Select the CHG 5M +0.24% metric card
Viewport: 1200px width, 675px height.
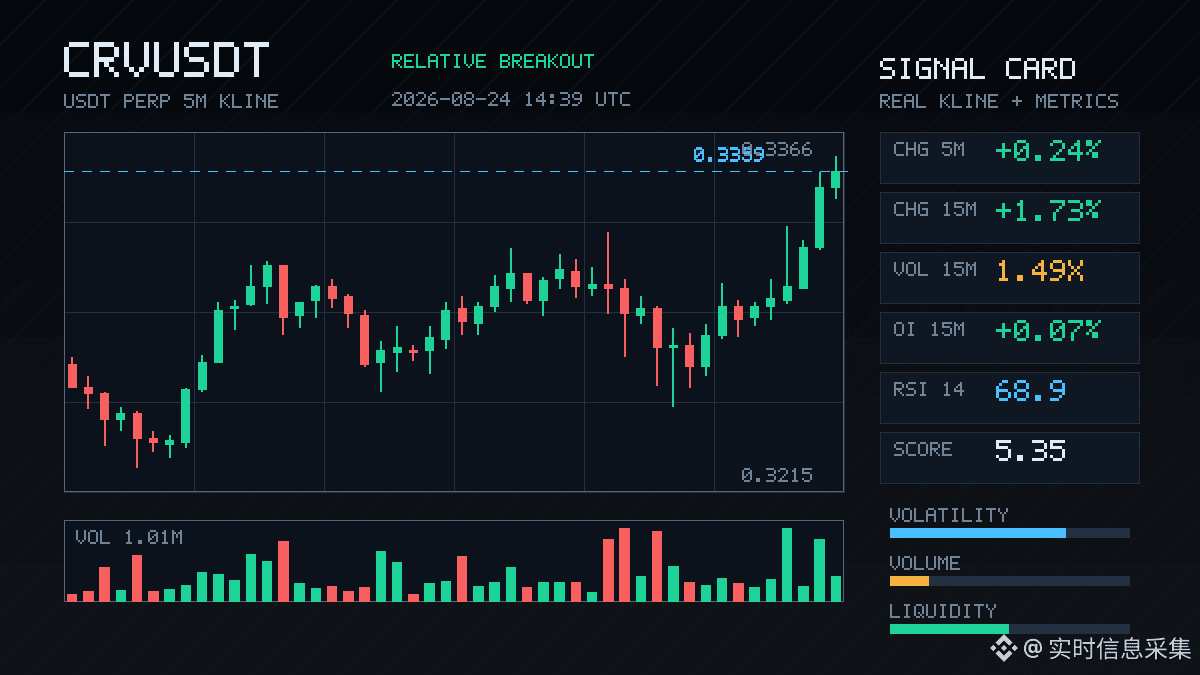coord(1010,158)
